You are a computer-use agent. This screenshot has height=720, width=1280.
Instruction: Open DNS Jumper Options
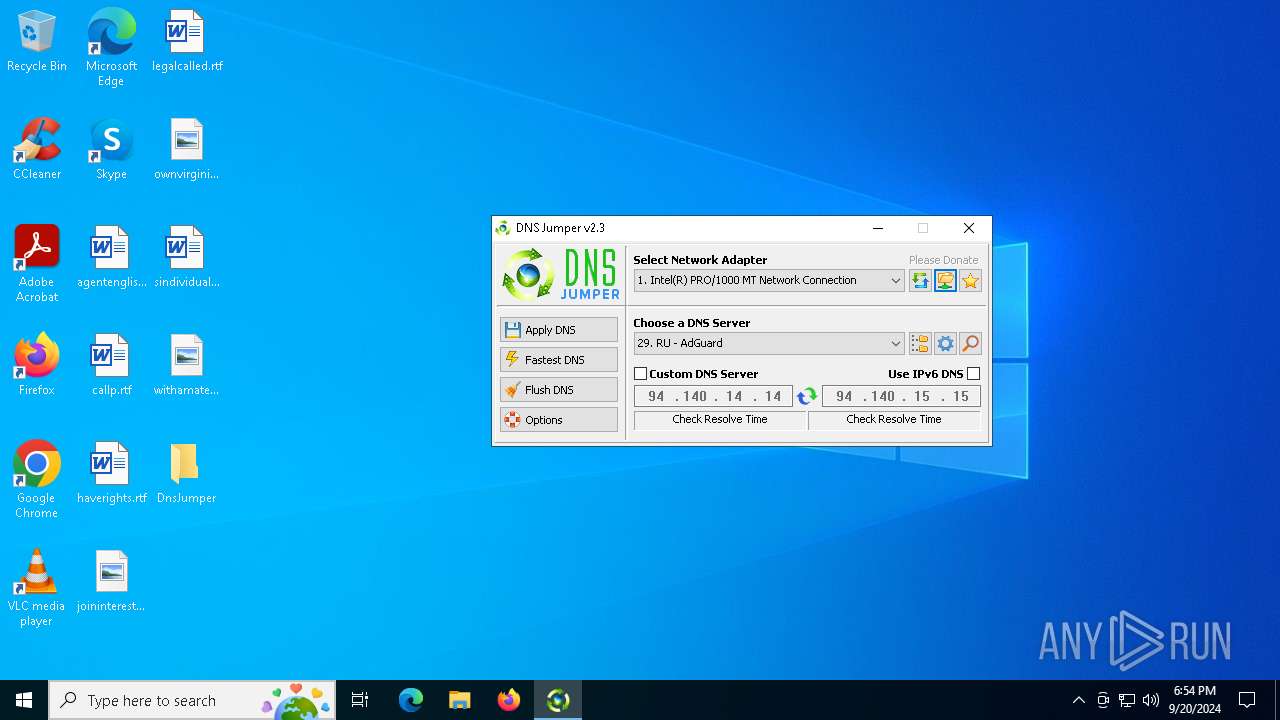559,420
